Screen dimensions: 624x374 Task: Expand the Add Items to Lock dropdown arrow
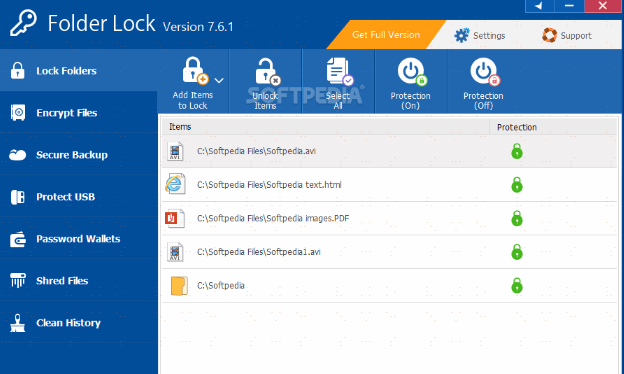coord(219,80)
